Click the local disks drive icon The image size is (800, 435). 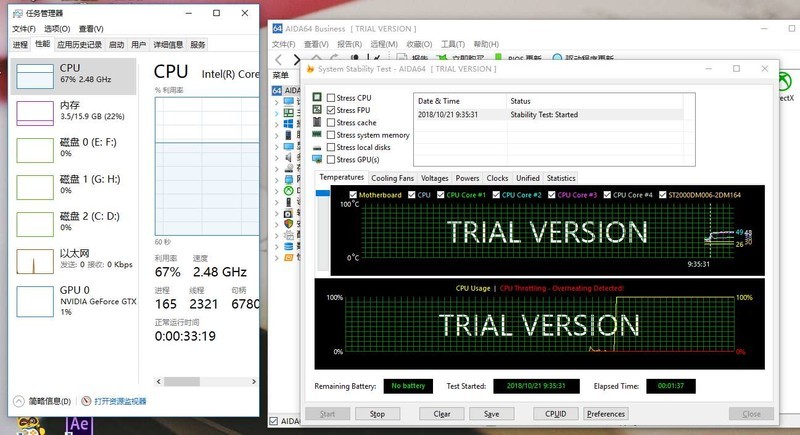click(317, 147)
